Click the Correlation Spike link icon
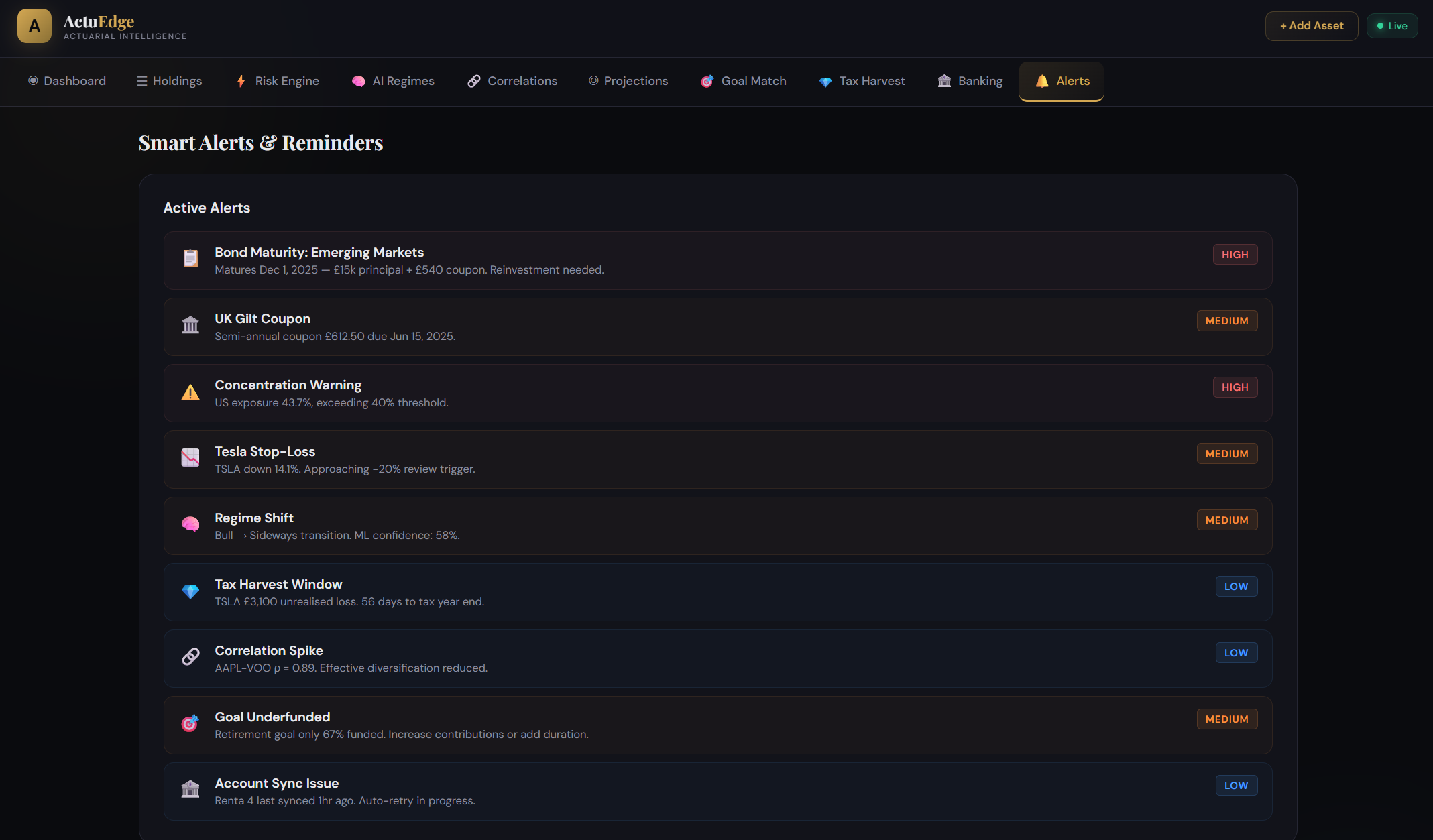 [x=190, y=657]
